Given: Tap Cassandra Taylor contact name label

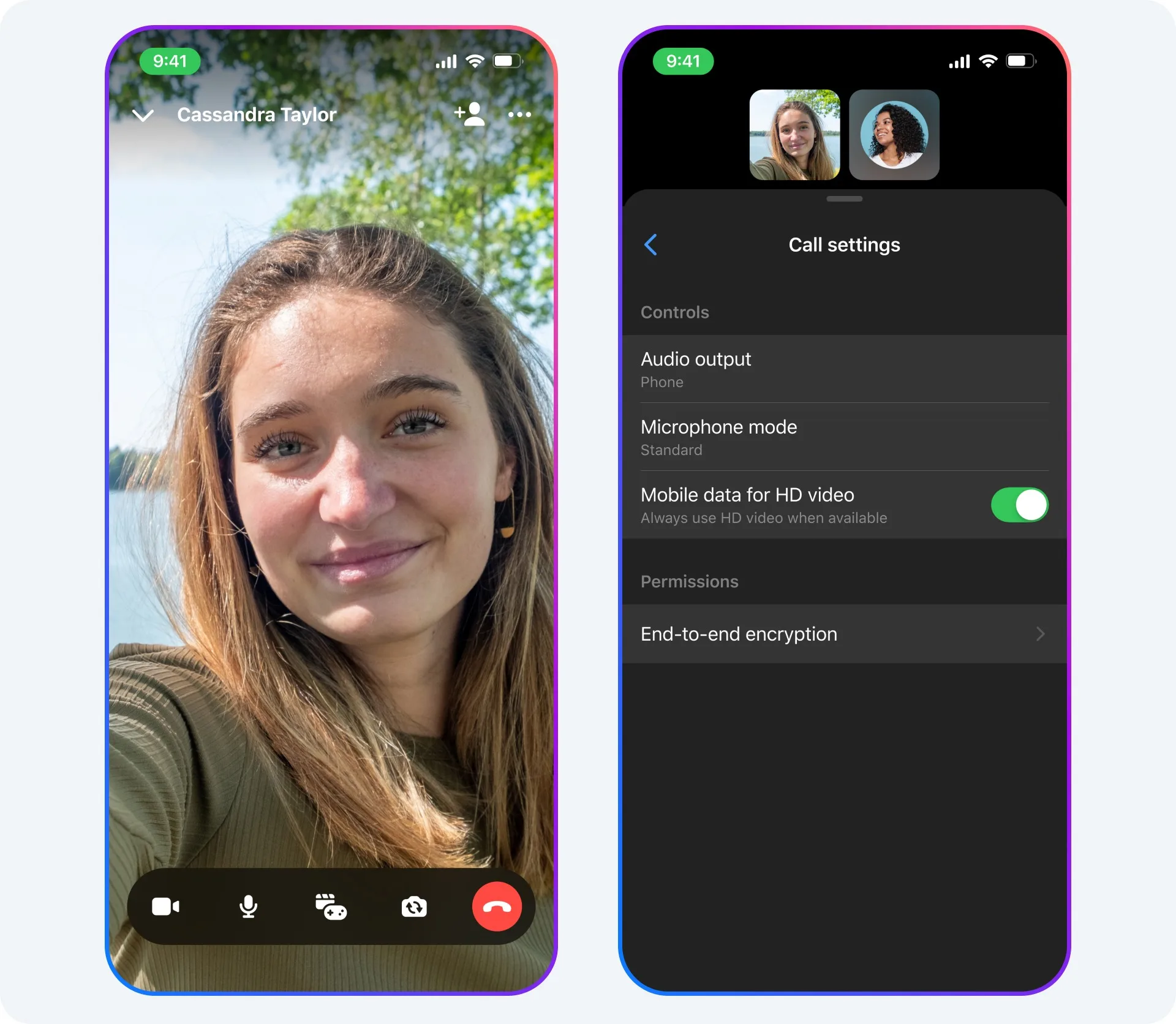Looking at the screenshot, I should coord(257,113).
